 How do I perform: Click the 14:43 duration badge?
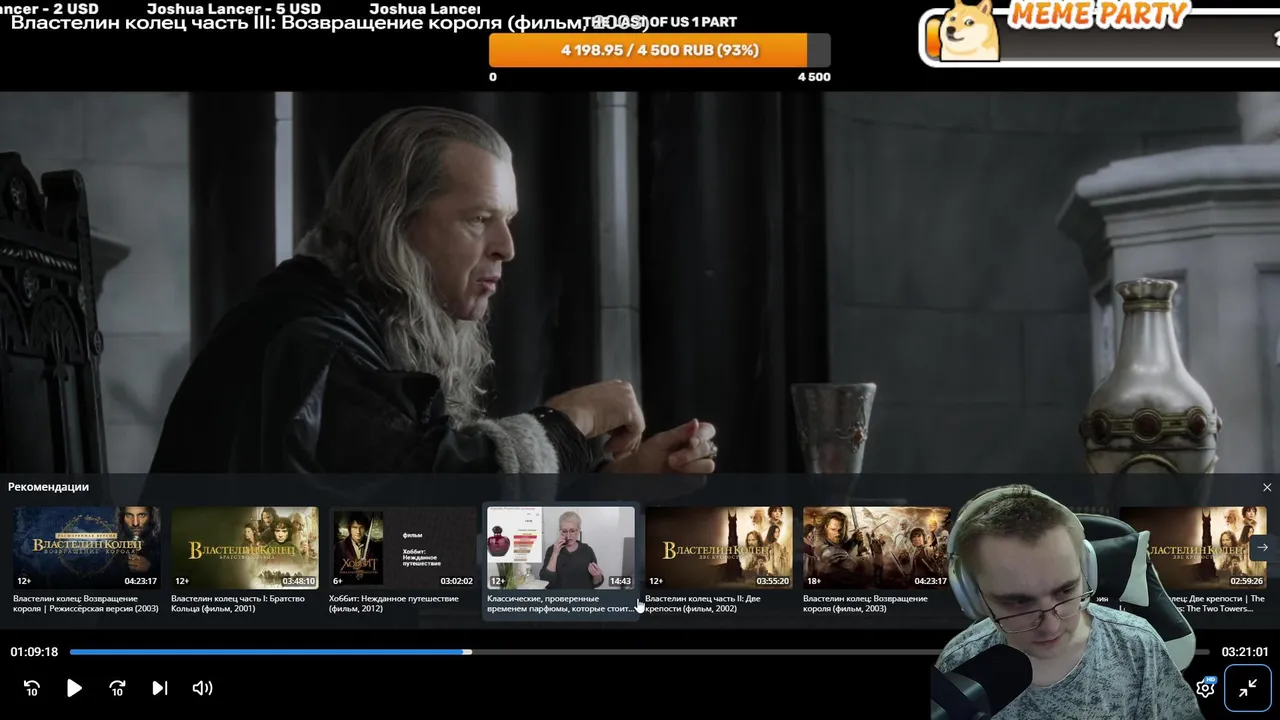point(620,581)
